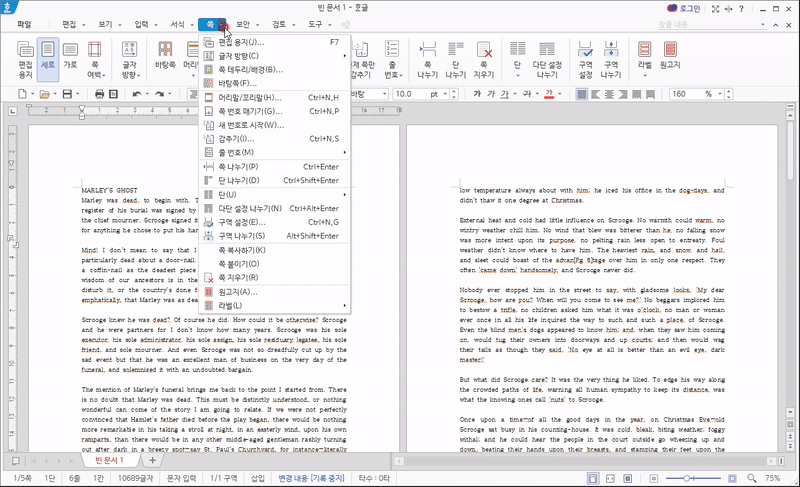
Task: Open the 쪽 여백 margins ribbon dropdown
Action: pos(95,60)
